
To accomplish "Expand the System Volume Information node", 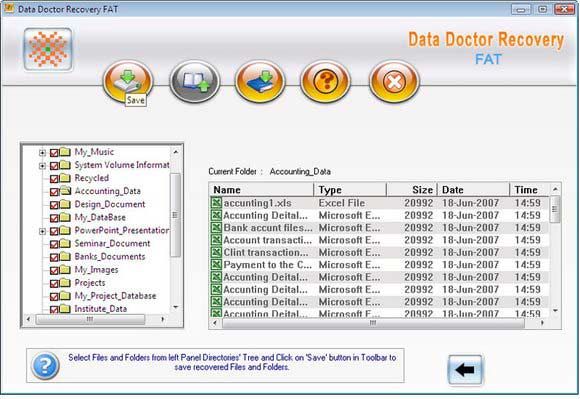I will [x=42, y=166].
